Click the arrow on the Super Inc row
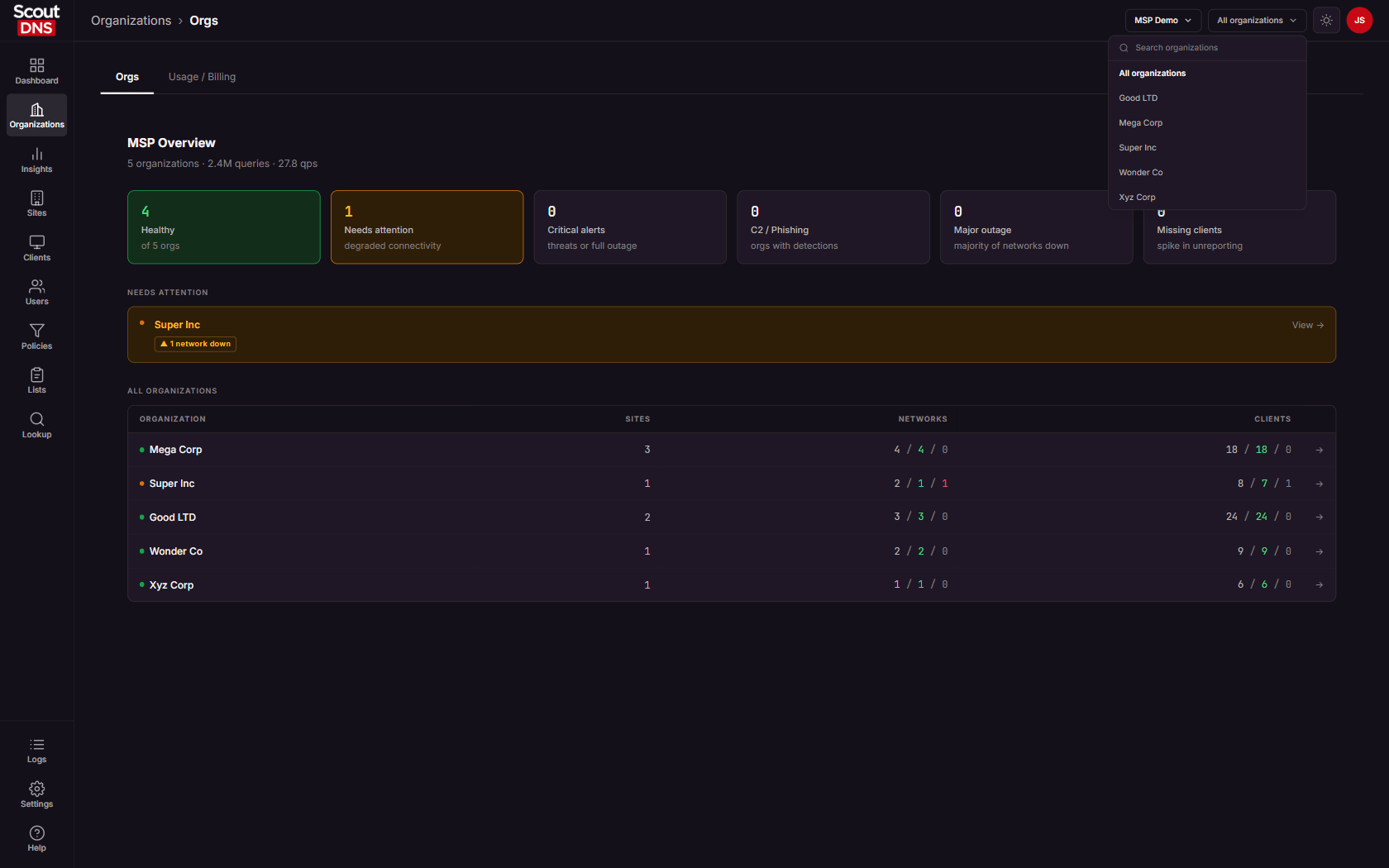Screen dimensions: 1389x868 click(1320, 484)
